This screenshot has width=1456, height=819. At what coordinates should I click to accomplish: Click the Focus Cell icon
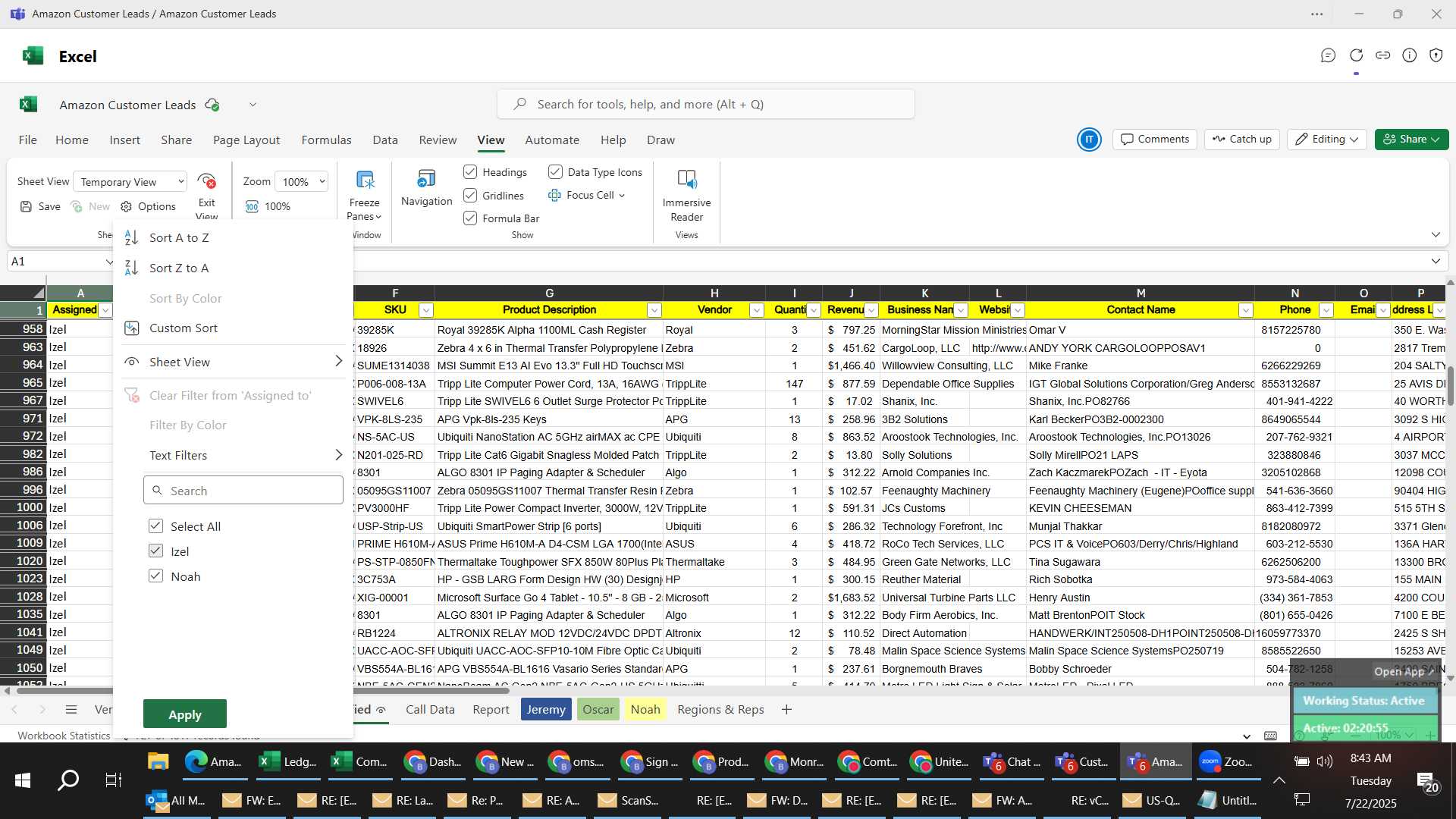(x=554, y=195)
